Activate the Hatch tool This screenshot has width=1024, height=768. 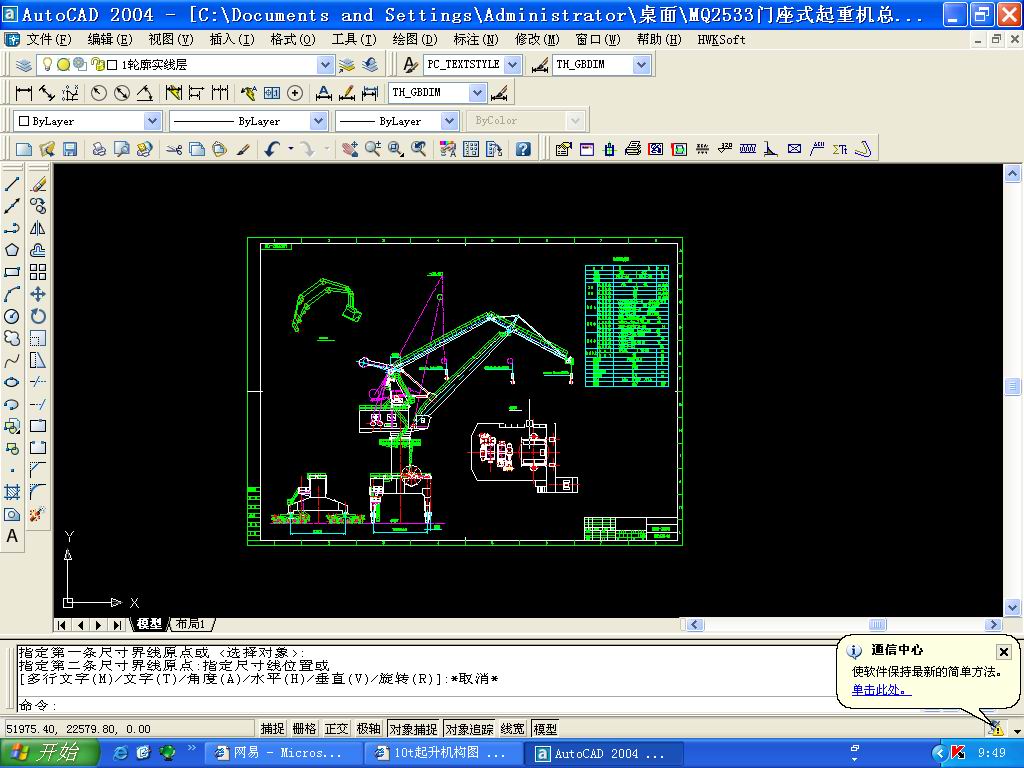12,492
